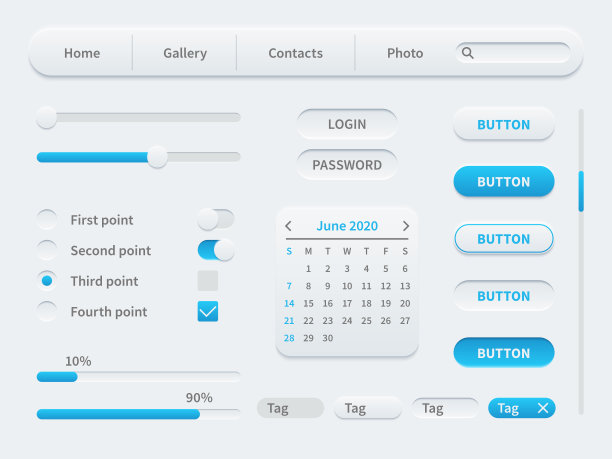Switch to the Contacts menu item
612x459 pixels.
click(295, 53)
